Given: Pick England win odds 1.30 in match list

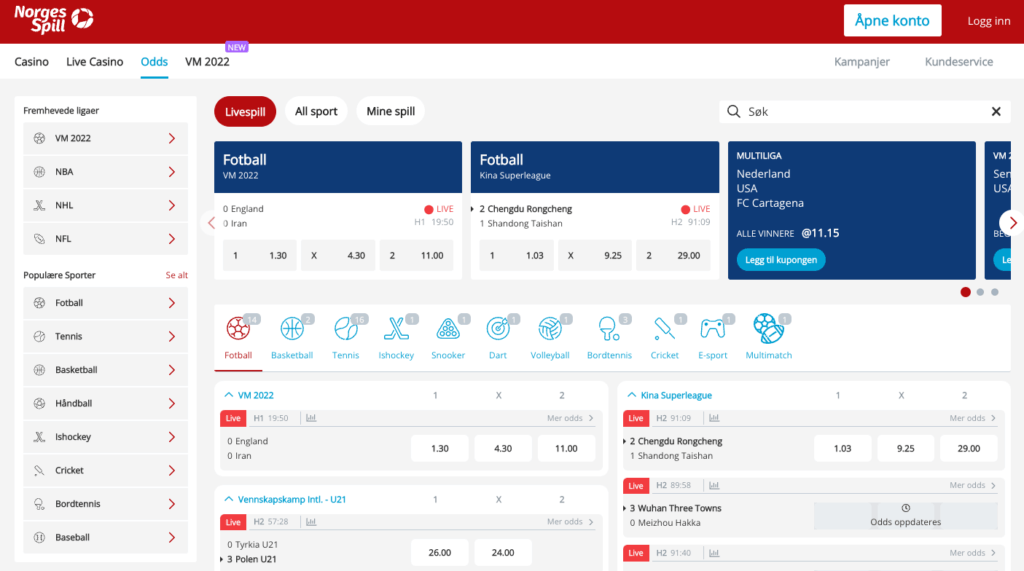Looking at the screenshot, I should 440,448.
